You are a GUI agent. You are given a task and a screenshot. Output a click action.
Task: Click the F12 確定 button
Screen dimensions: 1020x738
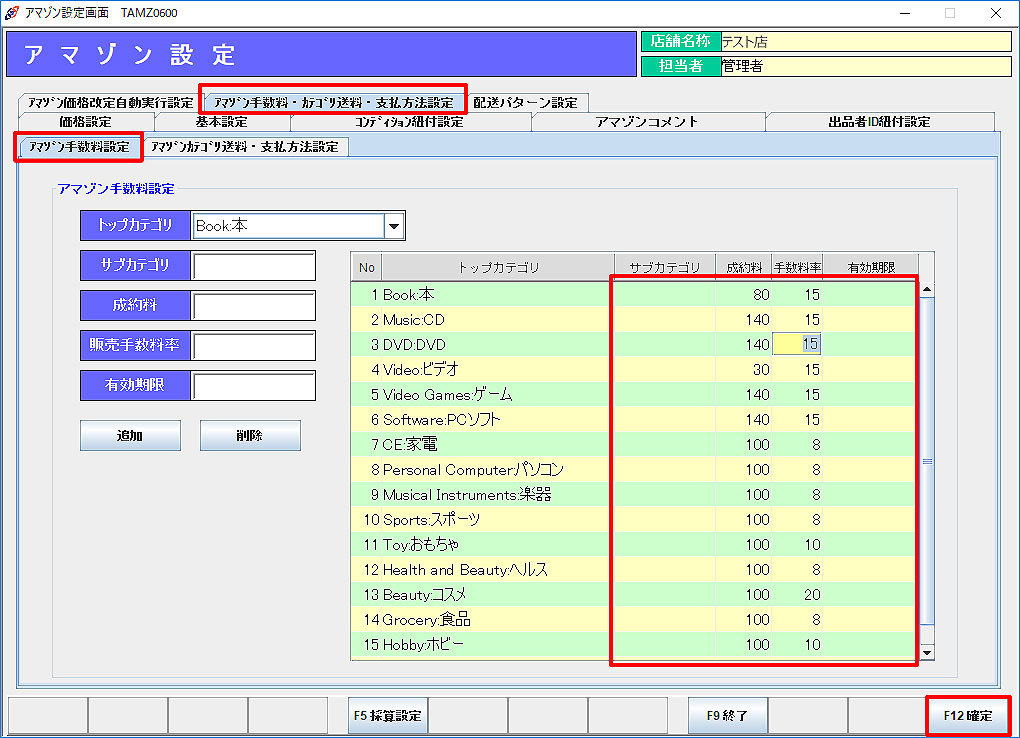coord(967,716)
